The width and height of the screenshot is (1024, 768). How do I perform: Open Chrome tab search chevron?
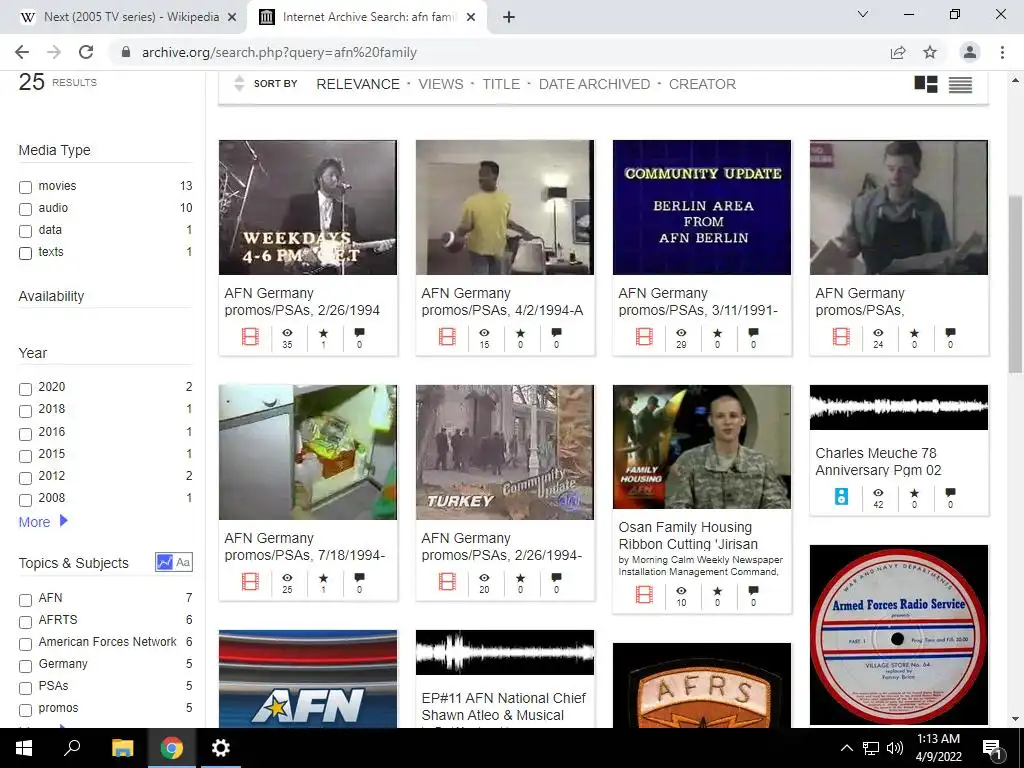click(x=863, y=14)
